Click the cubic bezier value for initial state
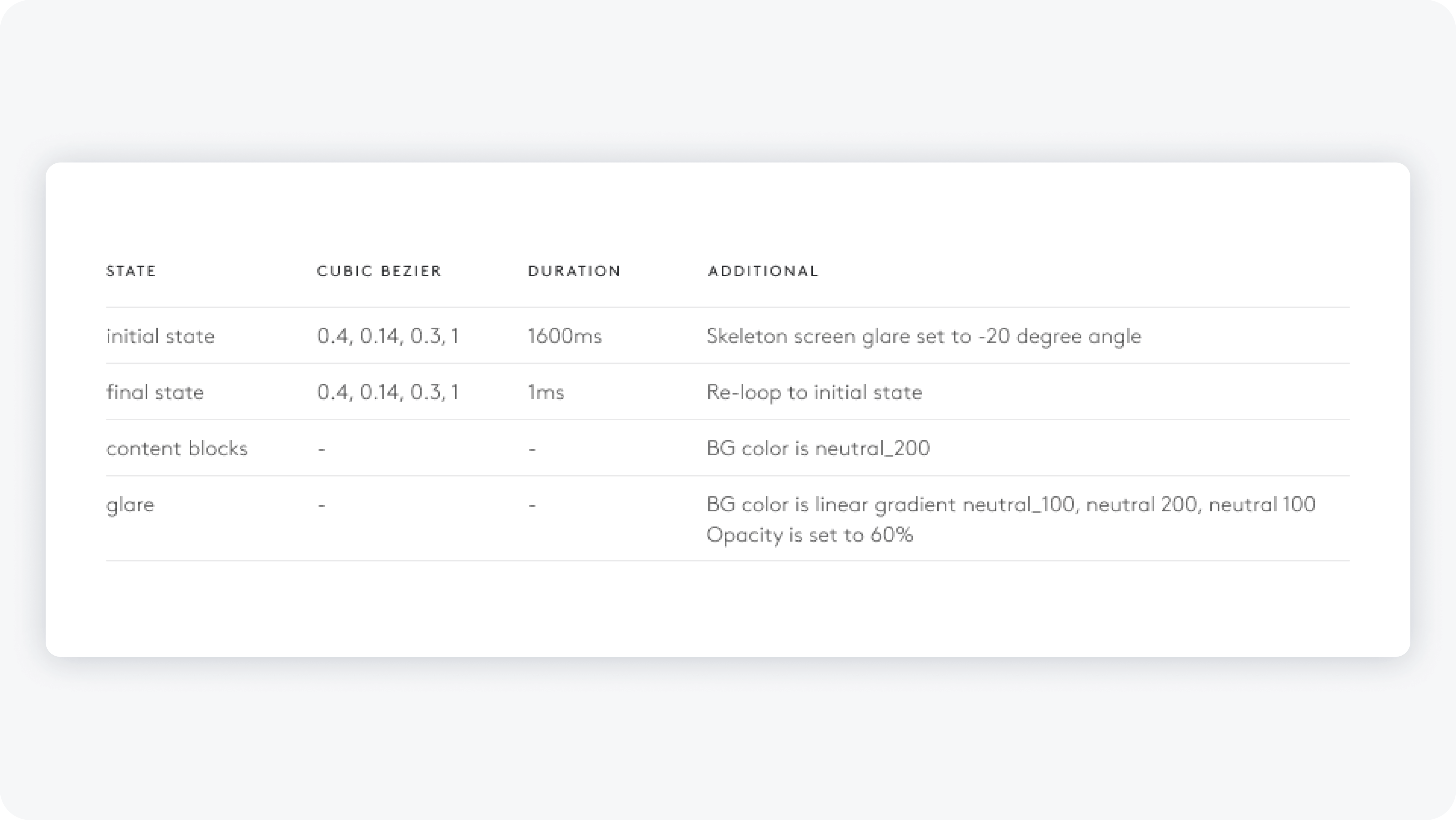 point(388,336)
